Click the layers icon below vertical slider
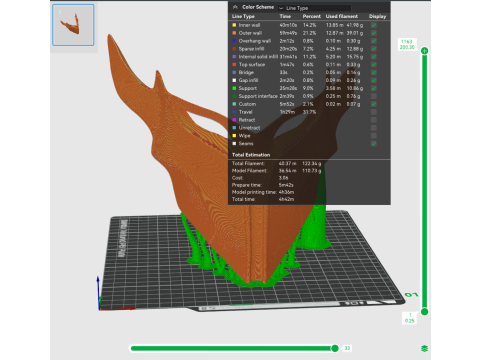 tap(424, 348)
